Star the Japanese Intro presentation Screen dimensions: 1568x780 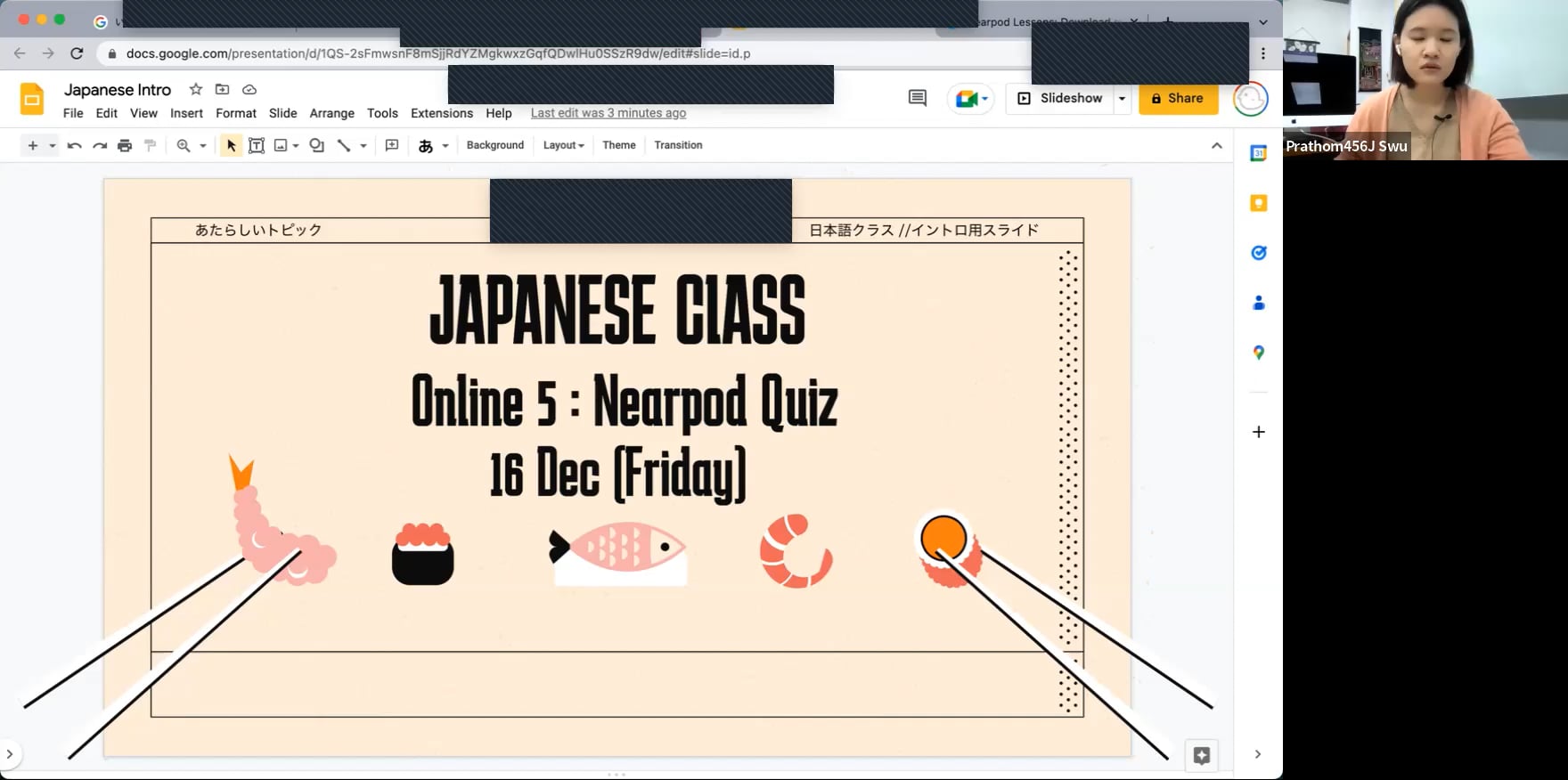(x=196, y=89)
